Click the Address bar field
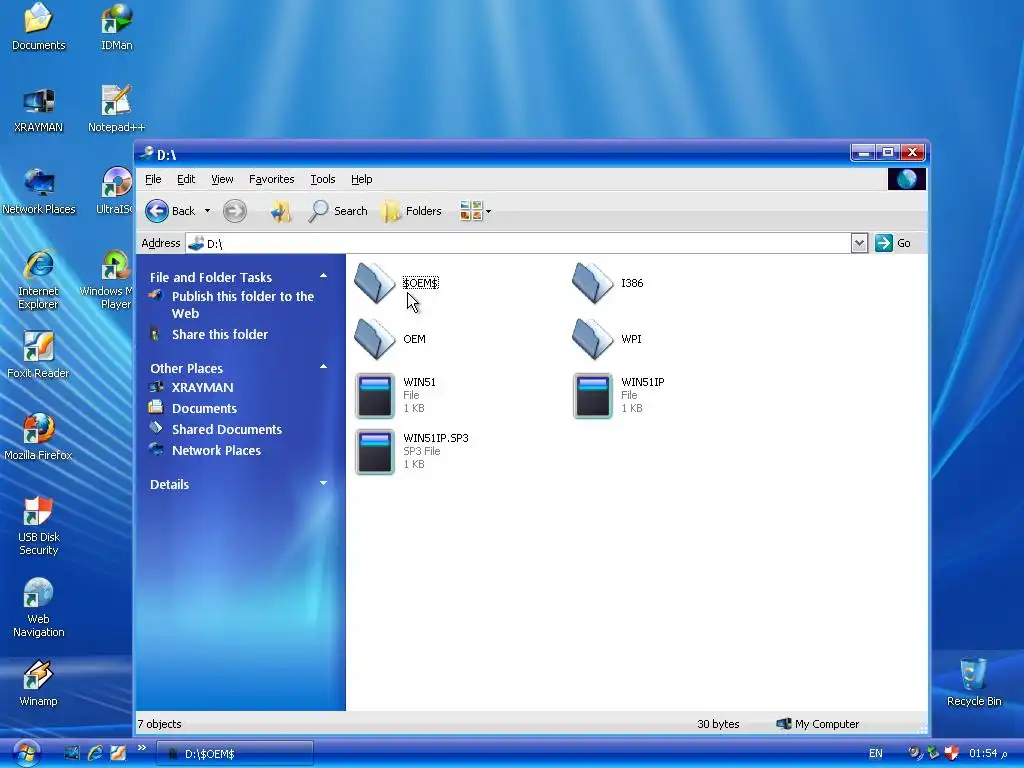Screen dimensions: 1024x768 519,243
